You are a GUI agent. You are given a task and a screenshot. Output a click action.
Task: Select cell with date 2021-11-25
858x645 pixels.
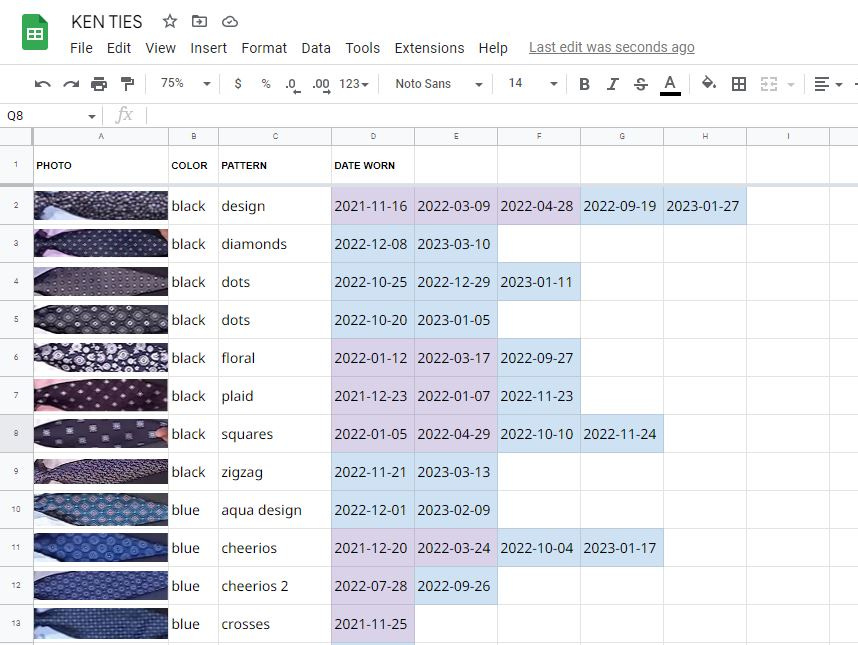pos(373,624)
